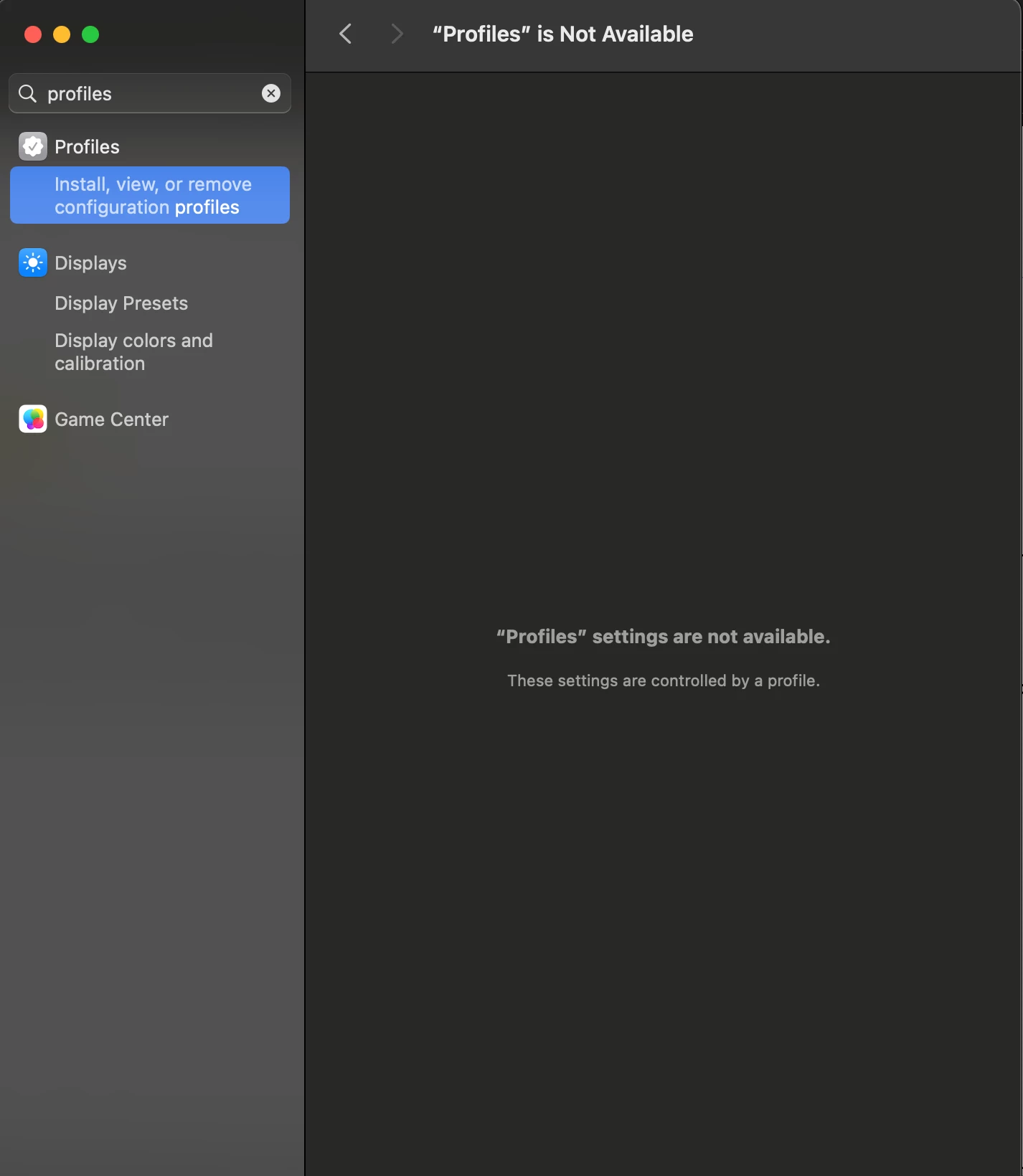
Task: Zoom the window with green button
Action: (x=90, y=34)
